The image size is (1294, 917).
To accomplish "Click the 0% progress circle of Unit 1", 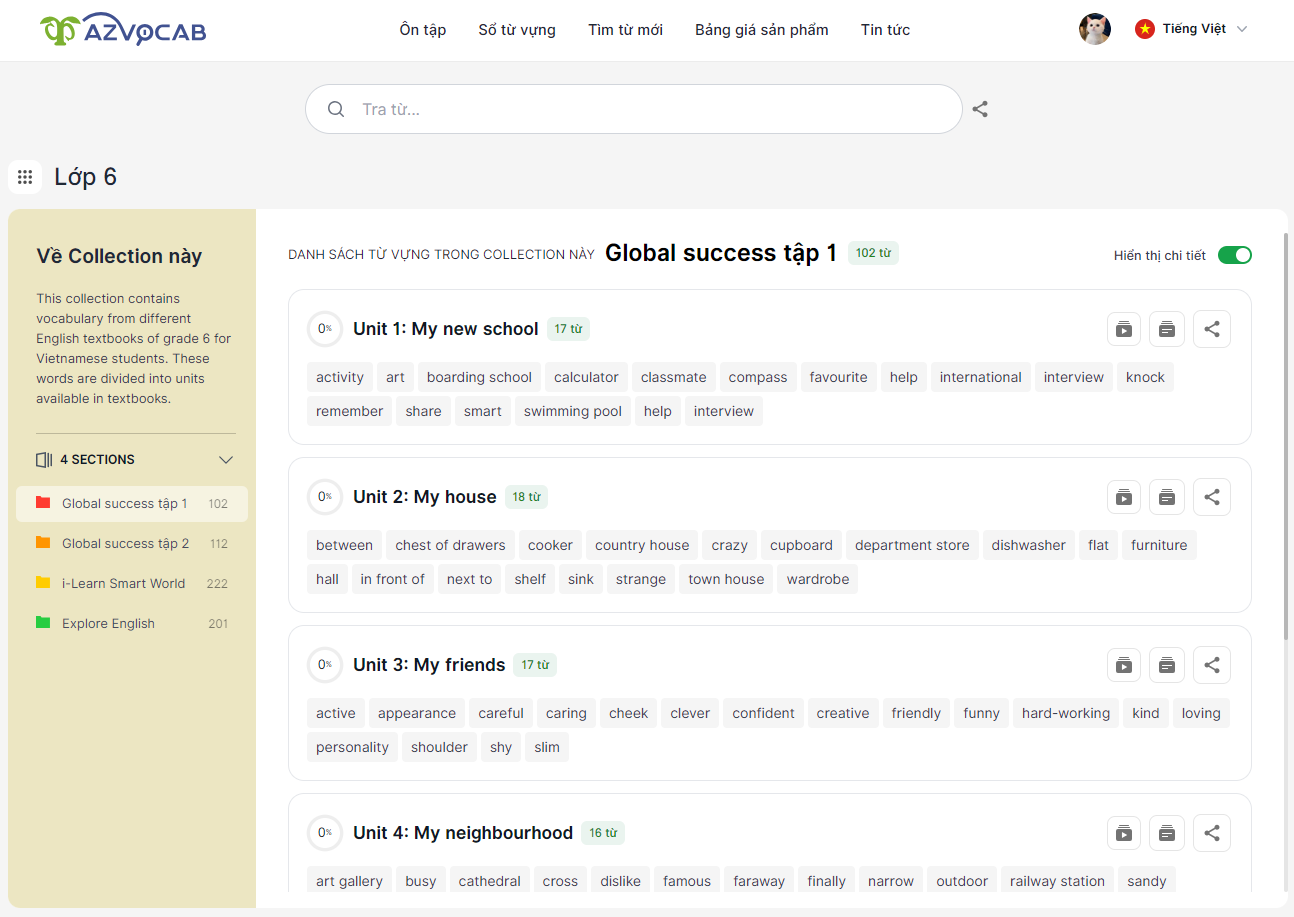I will pos(325,329).
